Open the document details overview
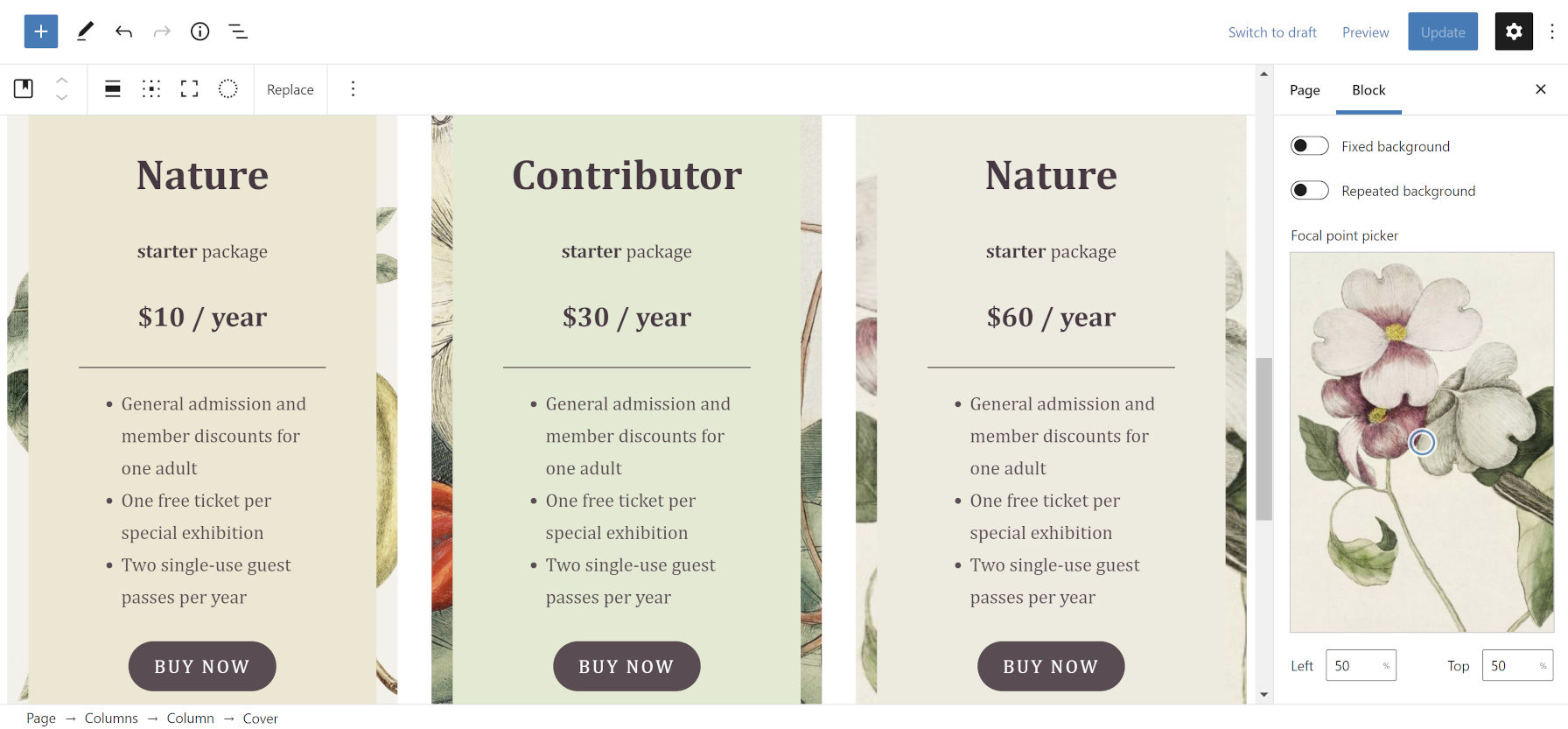 click(x=199, y=32)
